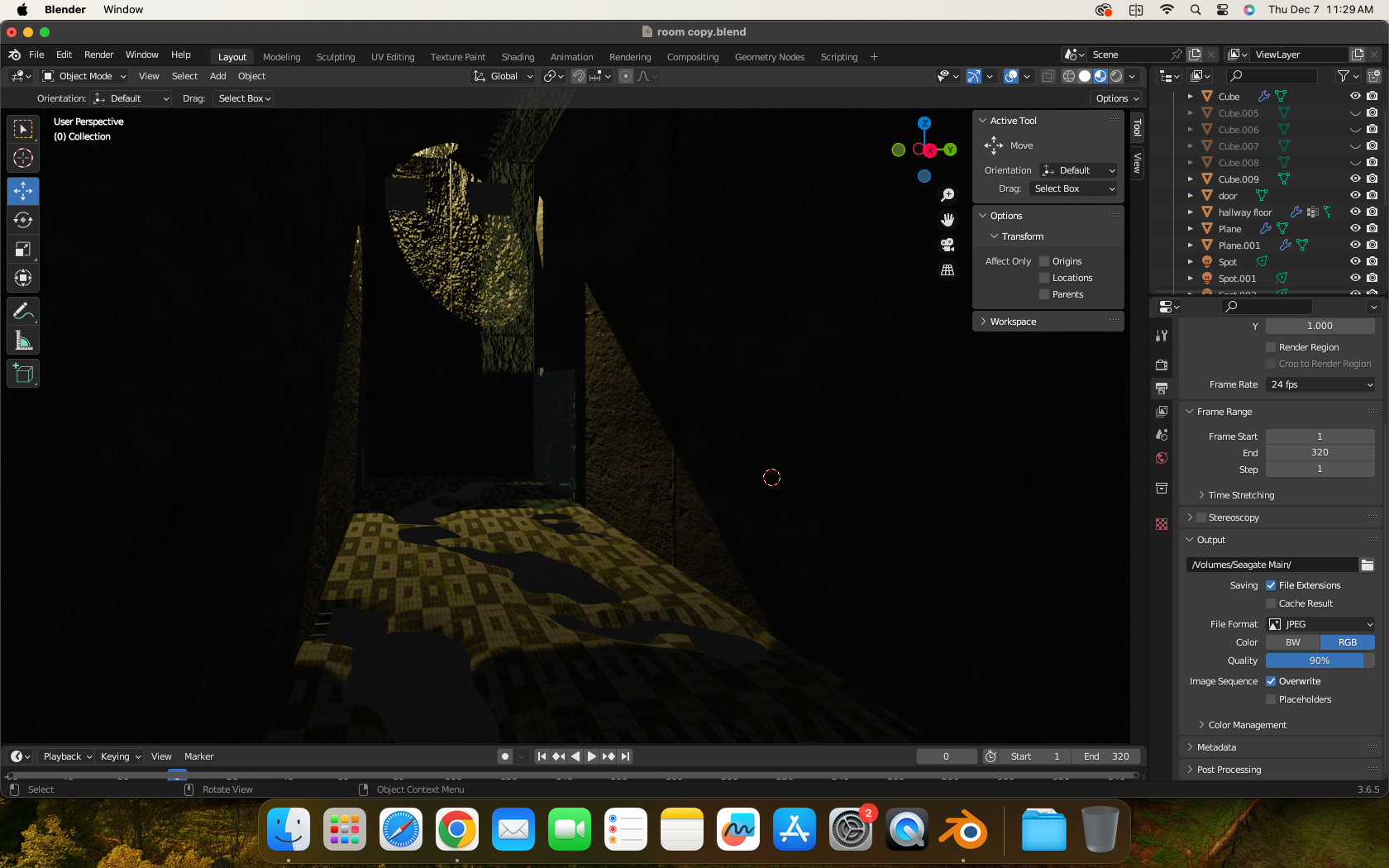Viewport: 1389px width, 868px height.
Task: Switch to the Shading workspace tab
Action: (518, 57)
